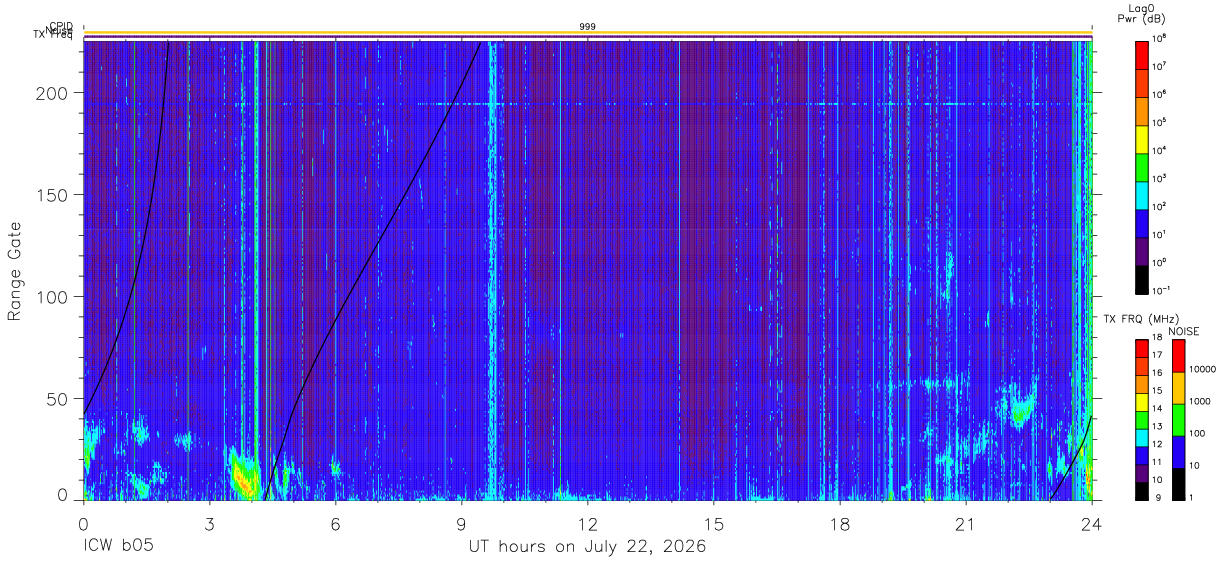Click the 3 tick label on UT hours axis
The image size is (1228, 567).
pos(210,524)
